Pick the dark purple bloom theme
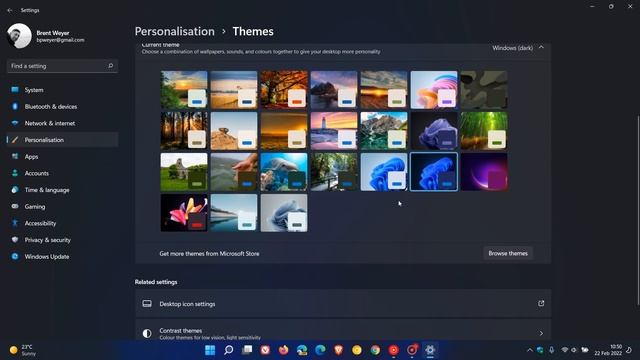This screenshot has height=360, width=640. (x=434, y=131)
